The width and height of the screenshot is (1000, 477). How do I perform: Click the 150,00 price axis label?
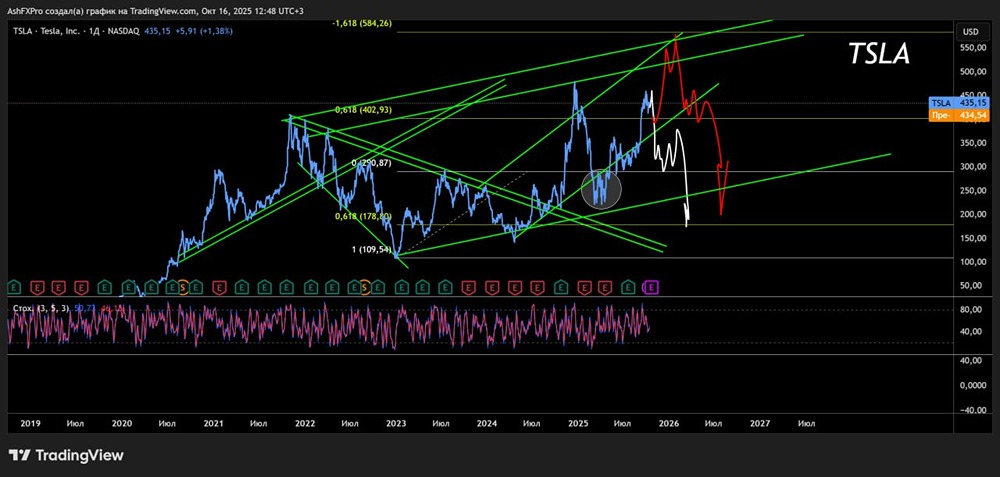pos(973,238)
